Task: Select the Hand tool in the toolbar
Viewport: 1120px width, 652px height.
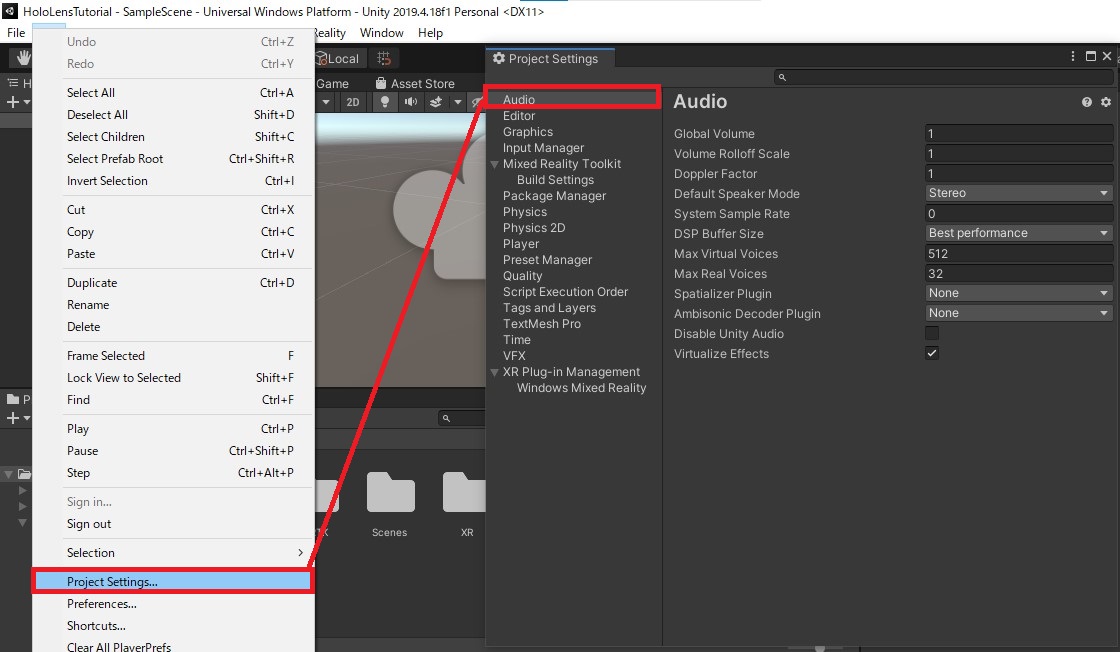Action: tap(22, 58)
